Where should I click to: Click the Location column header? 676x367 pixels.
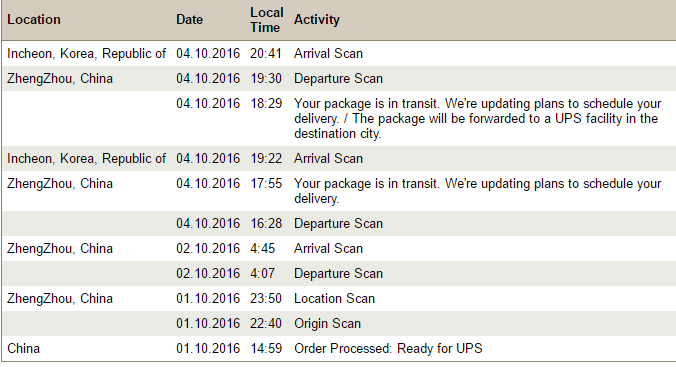point(34,20)
